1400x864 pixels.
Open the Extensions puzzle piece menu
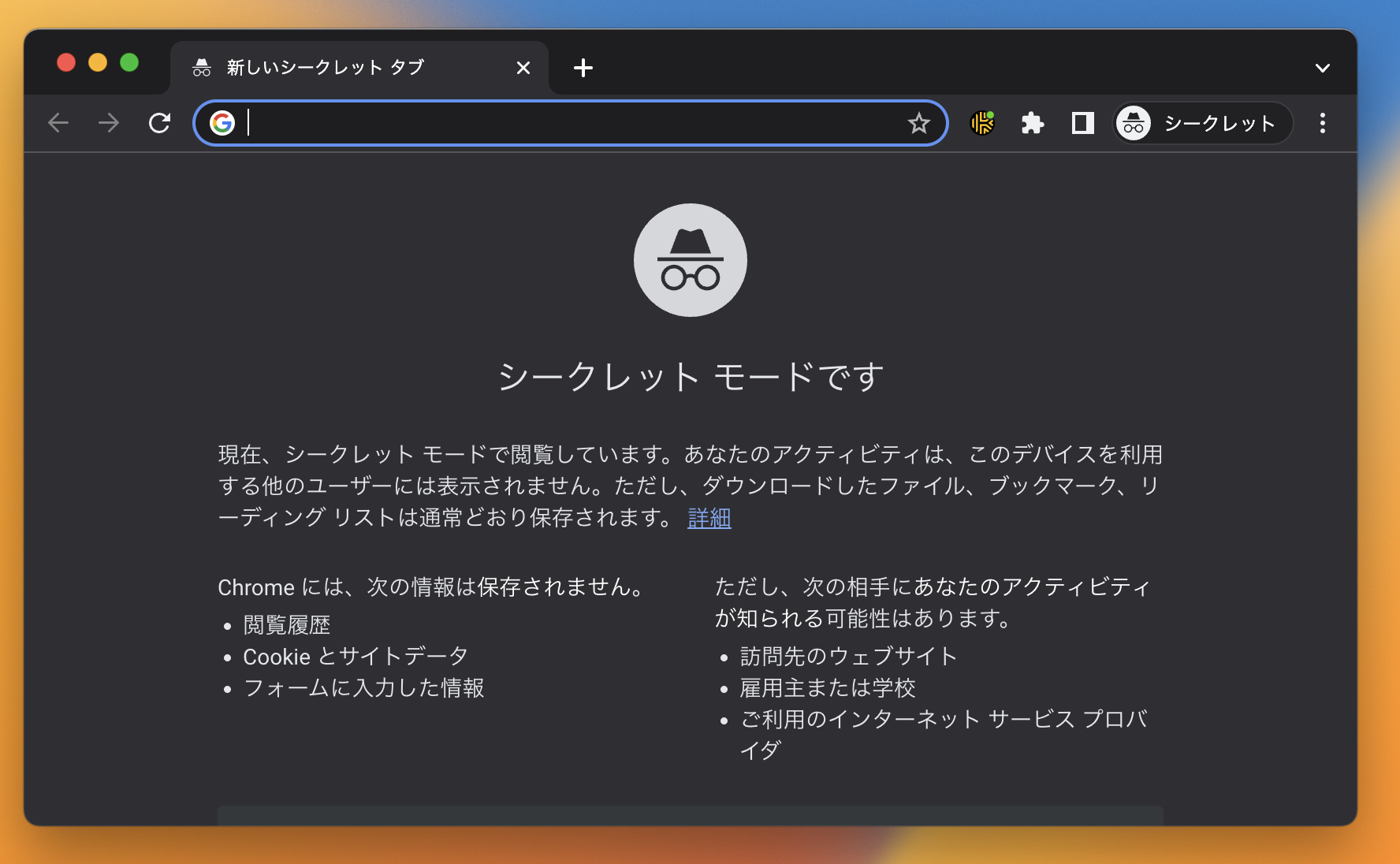[1032, 123]
